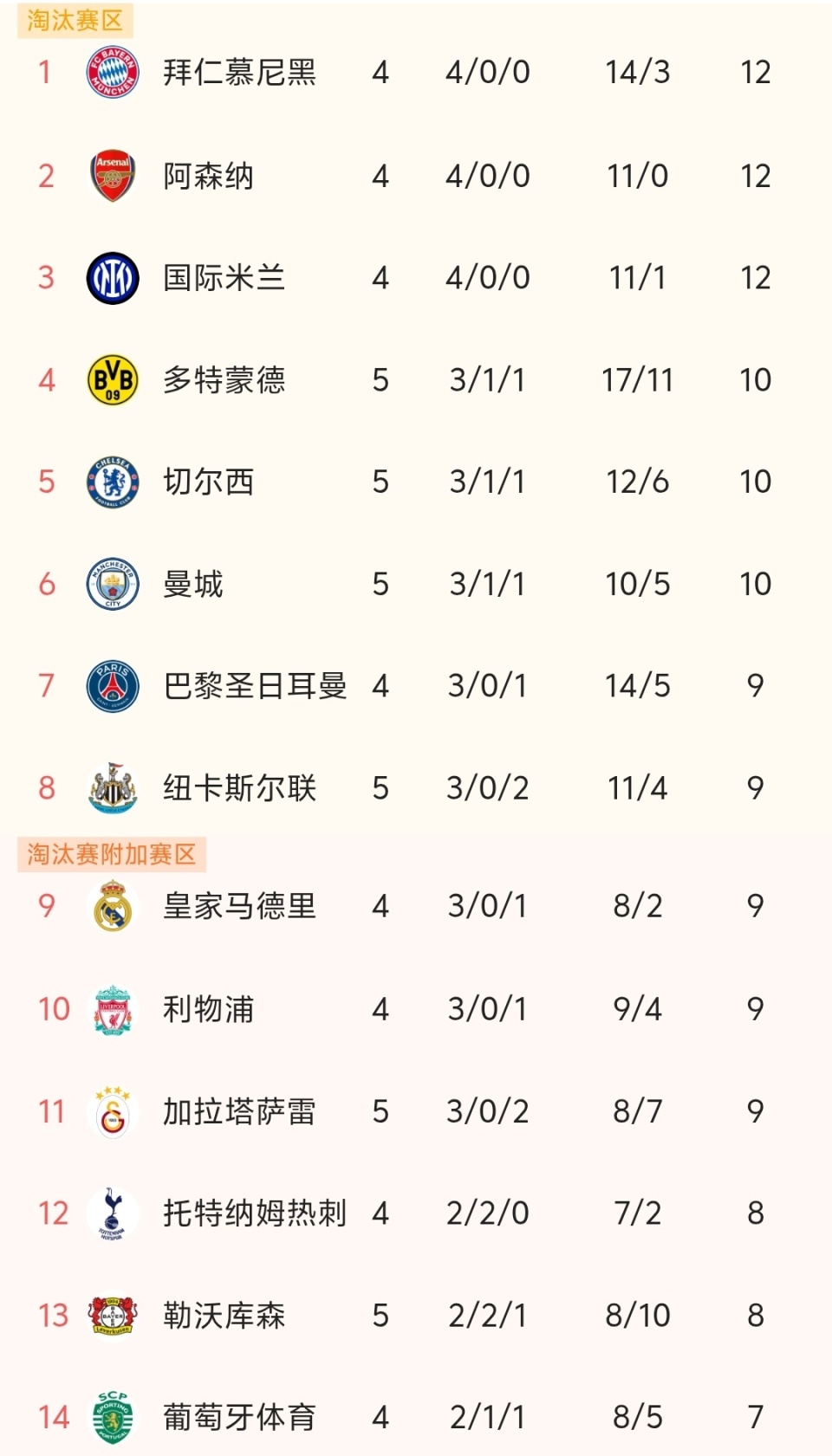Open team name 皇家马德里

(x=239, y=906)
